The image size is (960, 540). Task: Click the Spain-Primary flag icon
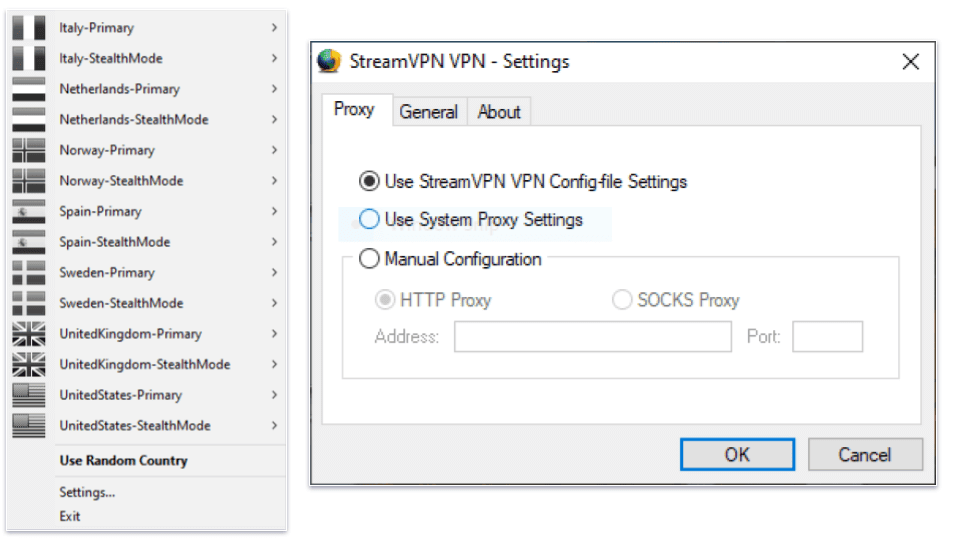29,211
